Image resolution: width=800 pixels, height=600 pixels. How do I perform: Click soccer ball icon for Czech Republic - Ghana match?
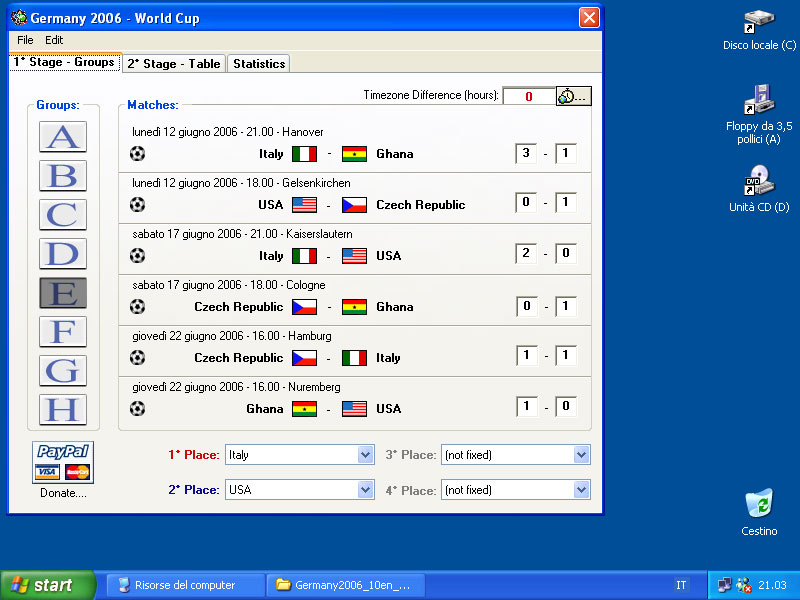pyautogui.click(x=137, y=307)
